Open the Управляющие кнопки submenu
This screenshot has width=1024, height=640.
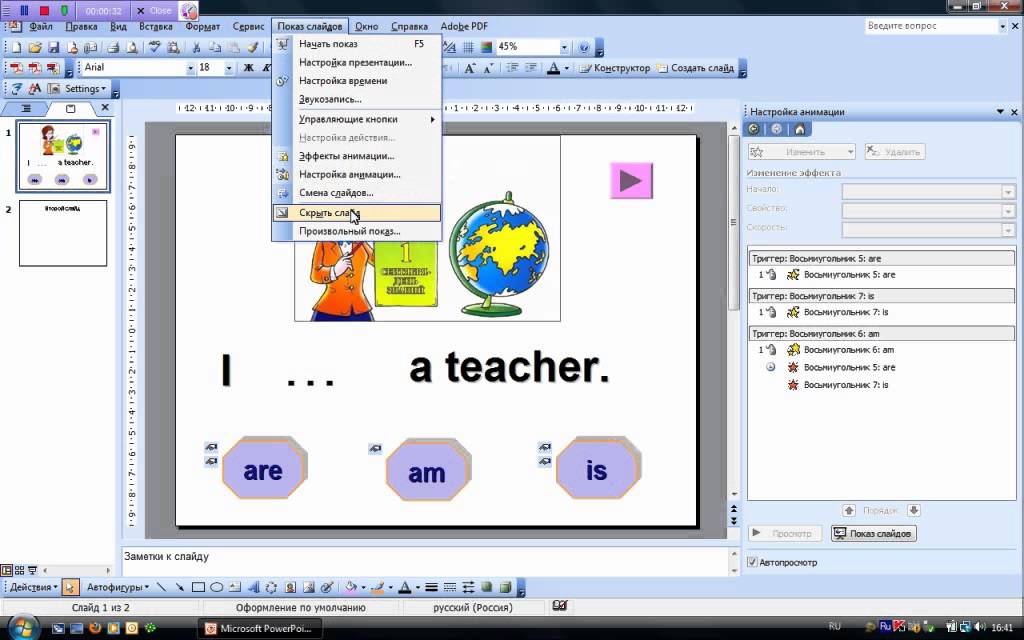coord(357,120)
